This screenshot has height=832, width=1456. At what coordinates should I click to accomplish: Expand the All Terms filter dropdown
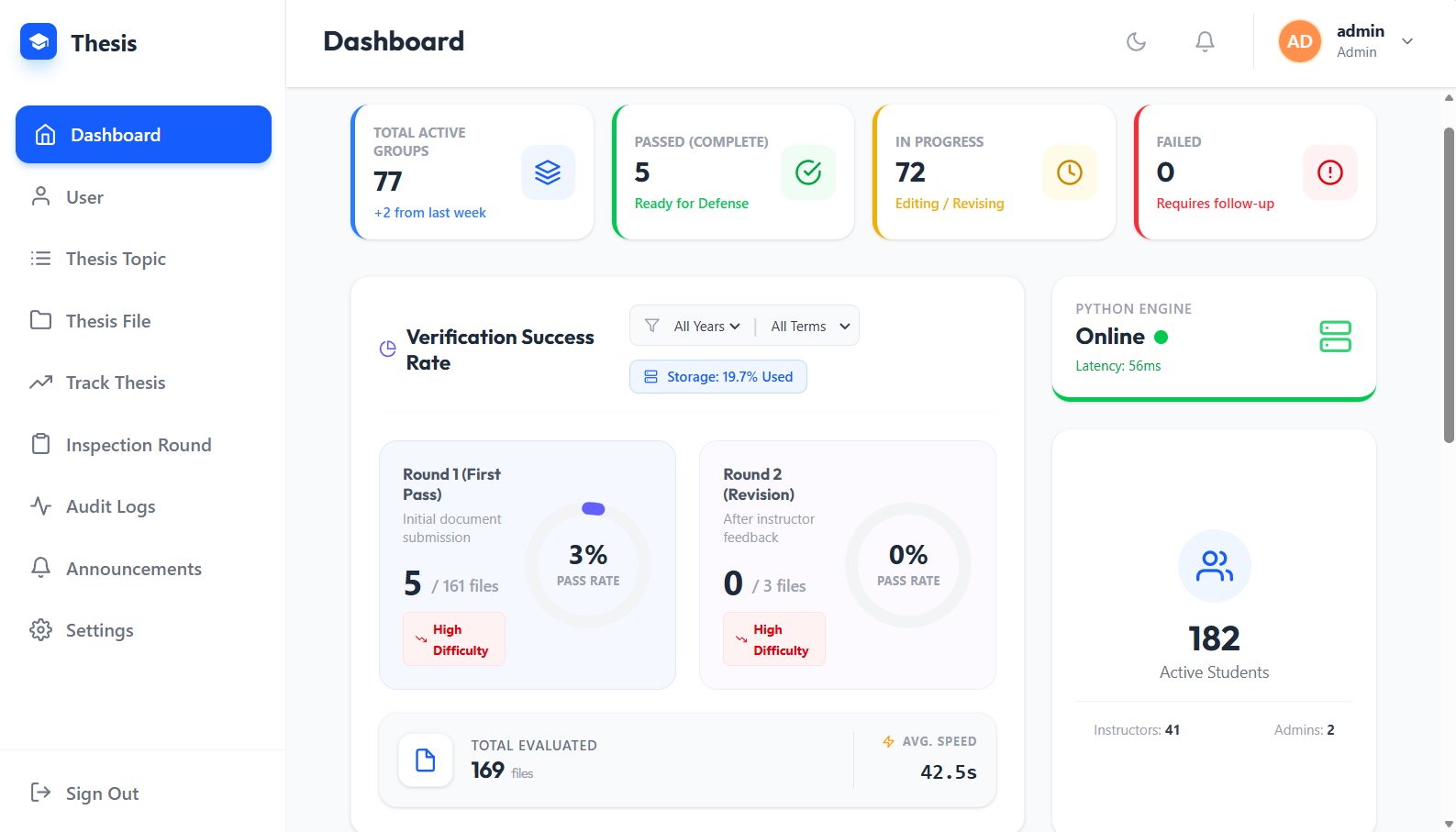[809, 327]
